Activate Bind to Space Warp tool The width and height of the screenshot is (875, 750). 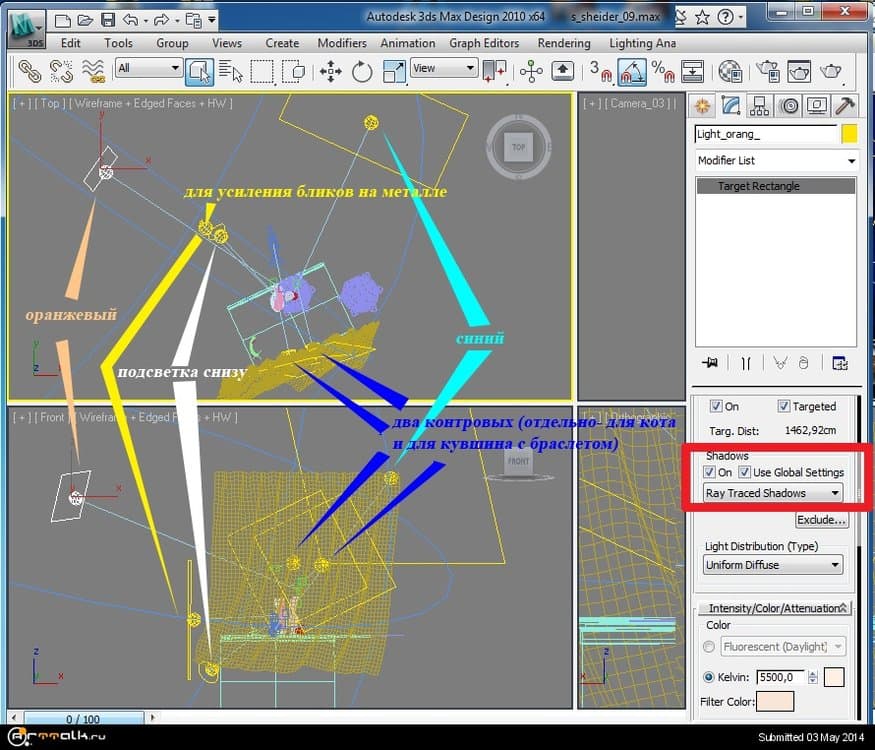tap(93, 71)
